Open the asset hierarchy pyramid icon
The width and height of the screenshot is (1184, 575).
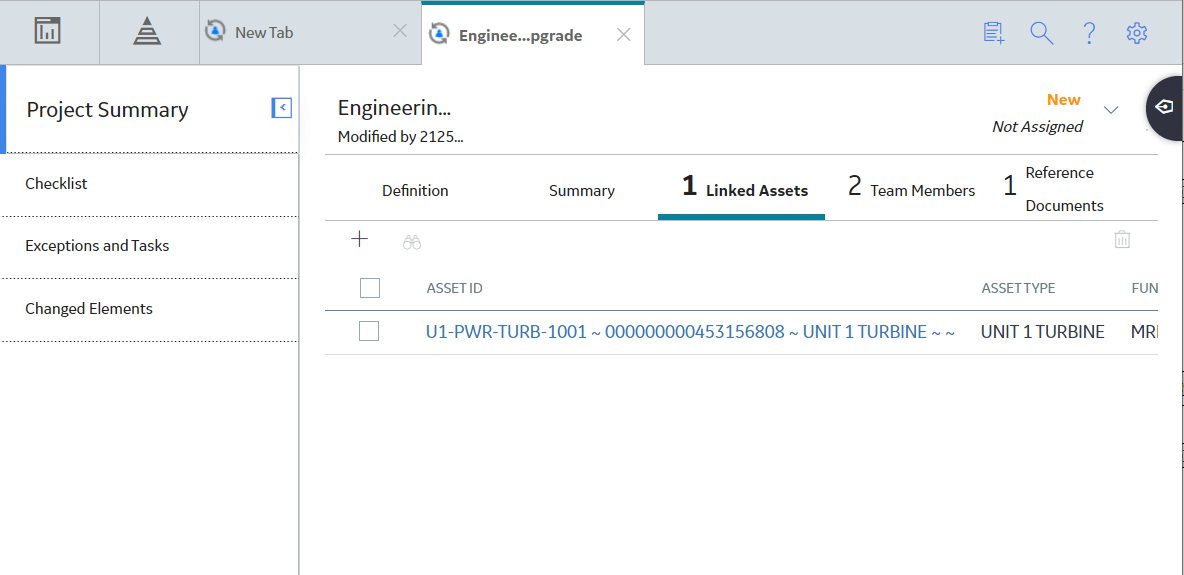[147, 32]
